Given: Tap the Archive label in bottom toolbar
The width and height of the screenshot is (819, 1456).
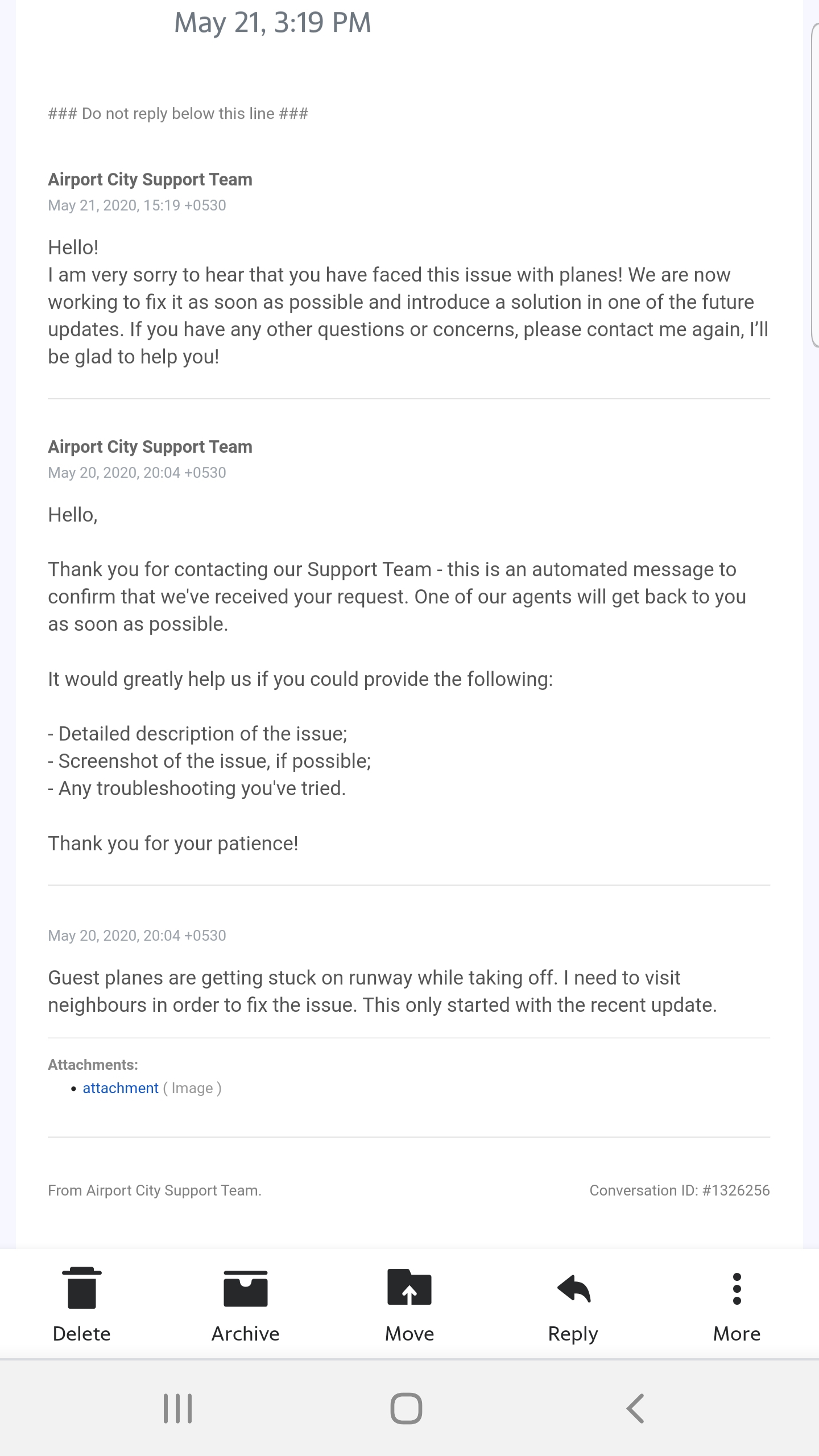Looking at the screenshot, I should click(245, 1334).
